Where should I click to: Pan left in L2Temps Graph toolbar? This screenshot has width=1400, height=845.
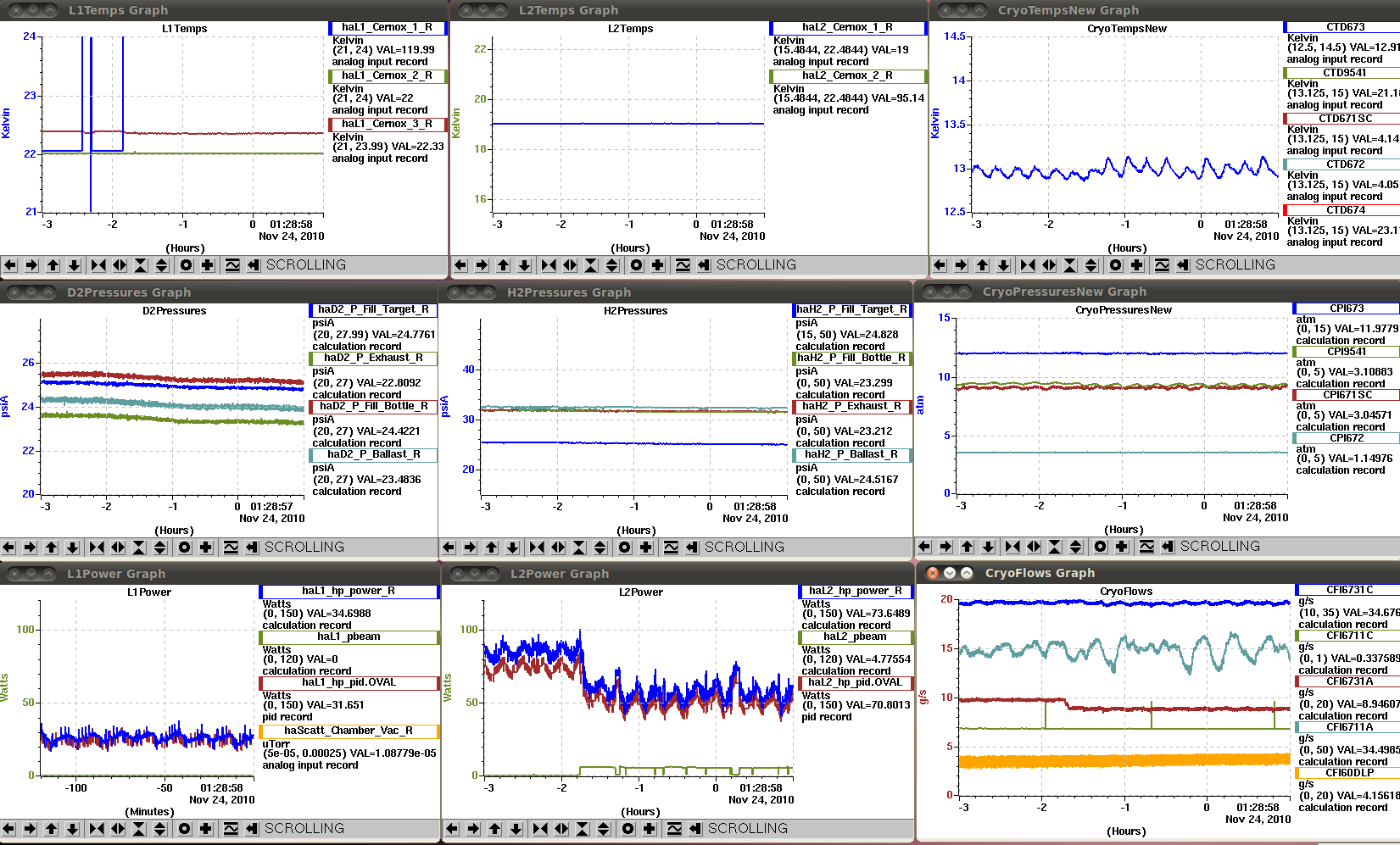[460, 265]
